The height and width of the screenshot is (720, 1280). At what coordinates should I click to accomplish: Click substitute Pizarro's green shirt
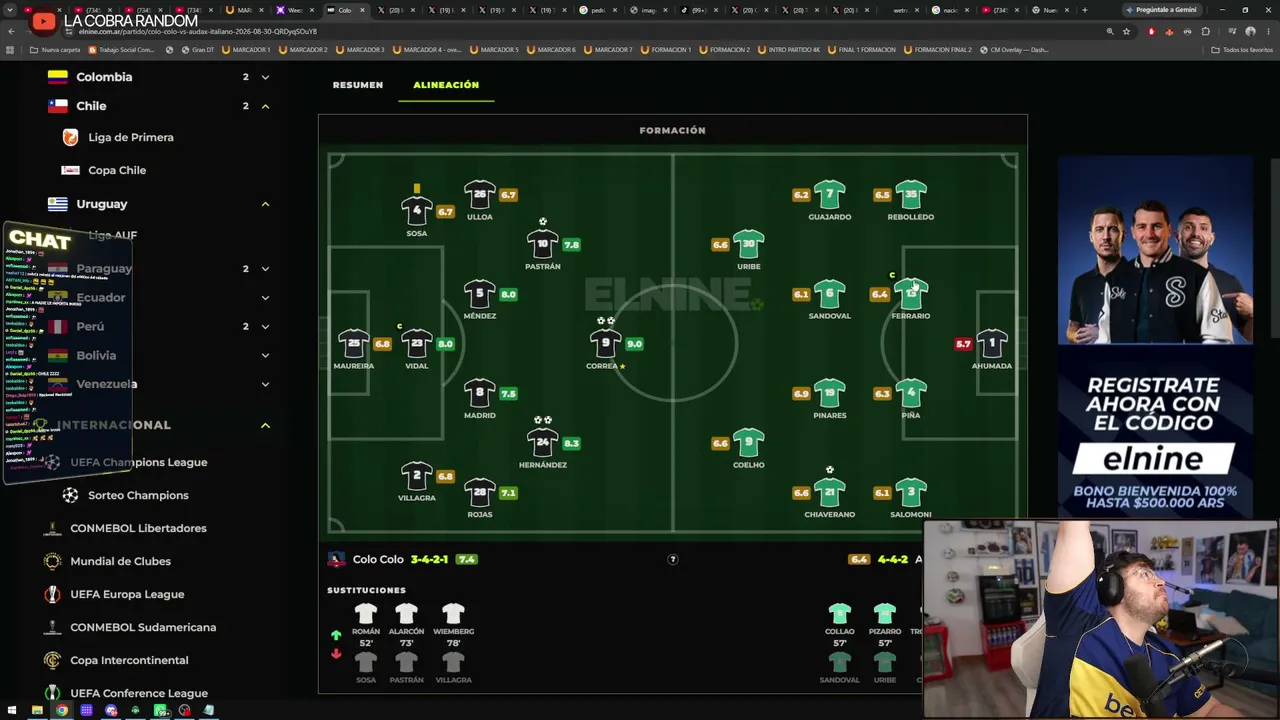[x=885, y=613]
